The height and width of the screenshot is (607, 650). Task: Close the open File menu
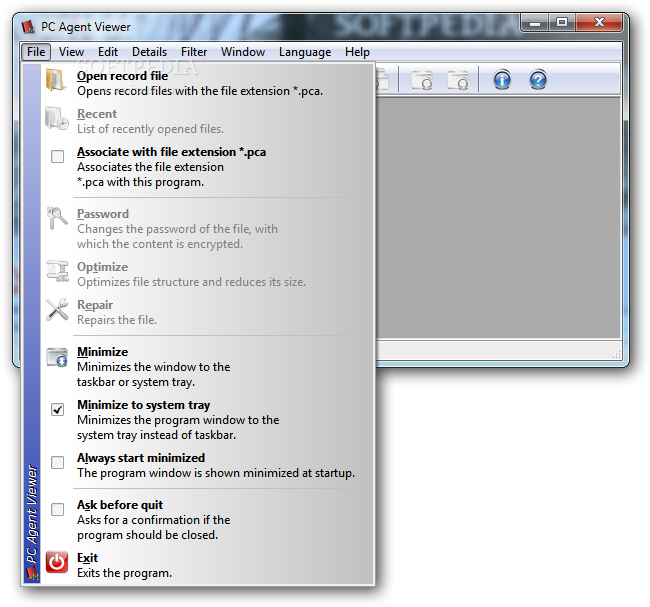click(x=36, y=52)
